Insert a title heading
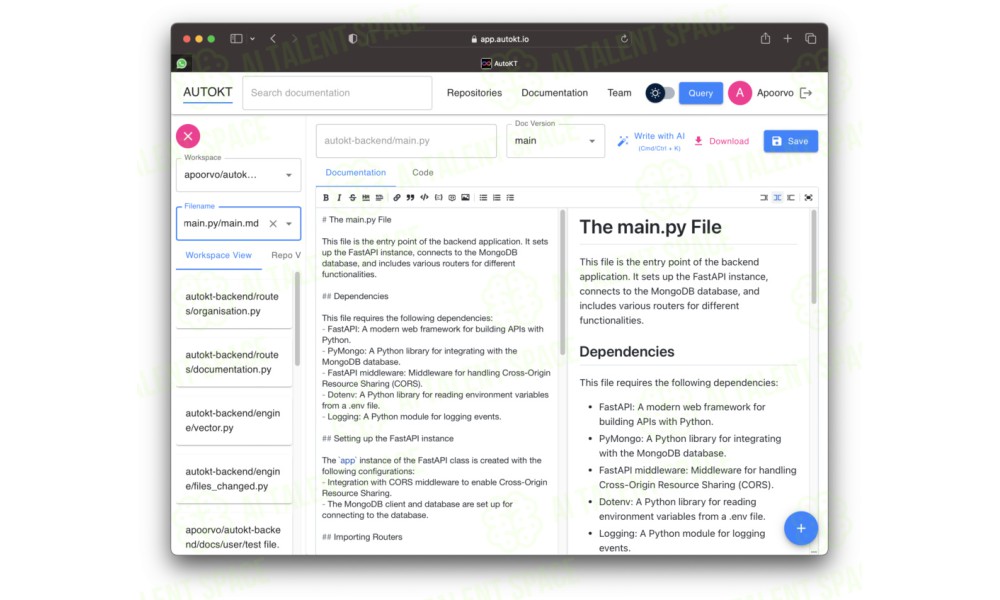Viewport: 1000px width, 600px height. pos(379,198)
